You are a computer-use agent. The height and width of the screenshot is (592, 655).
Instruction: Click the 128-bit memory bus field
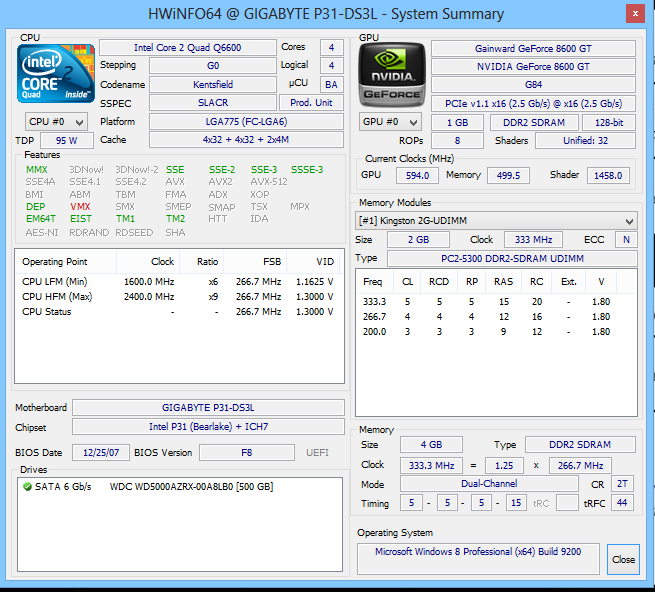609,122
